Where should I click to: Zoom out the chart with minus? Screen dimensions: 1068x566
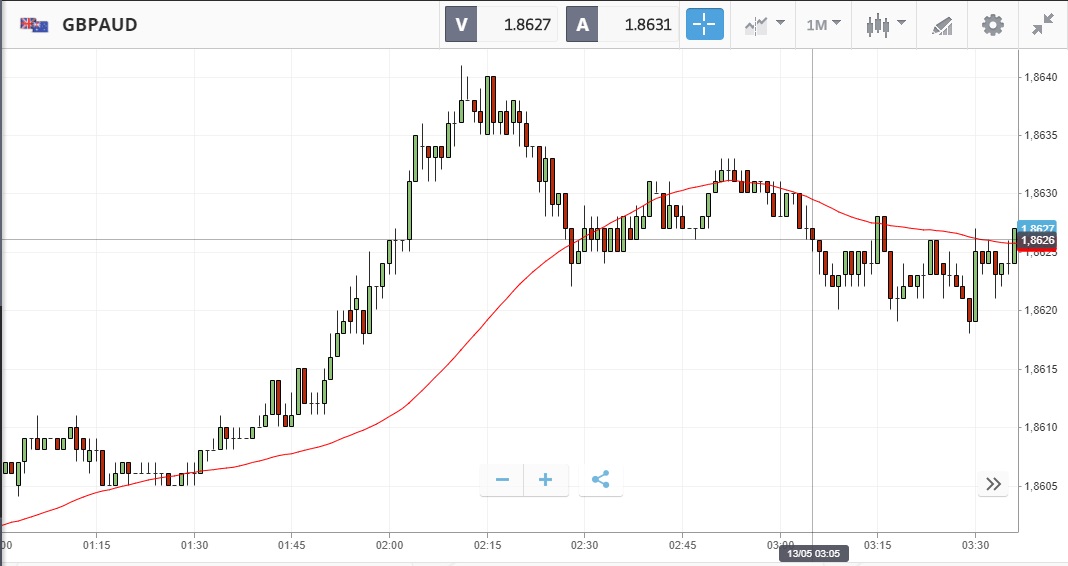(x=502, y=480)
